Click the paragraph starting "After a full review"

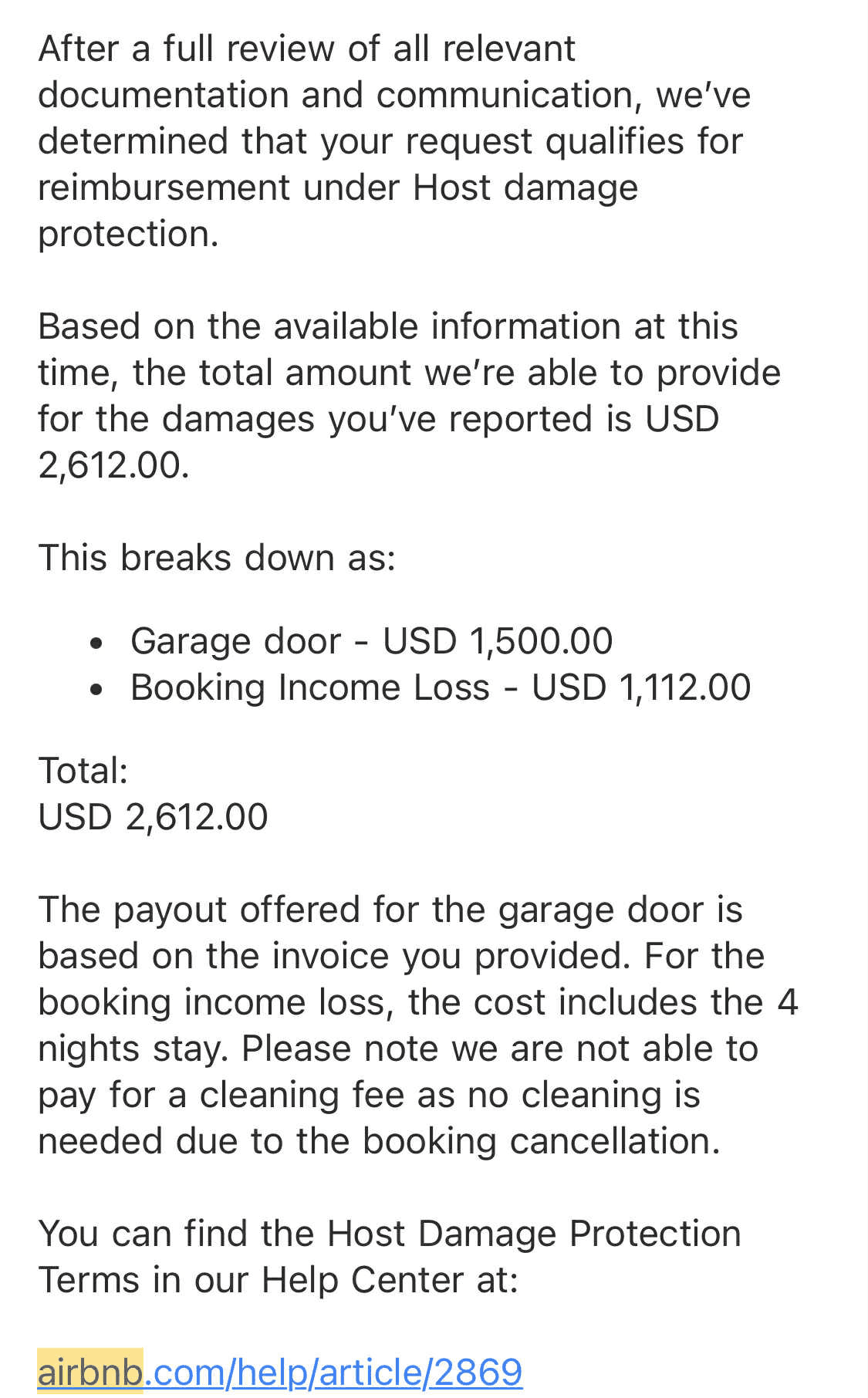[393, 141]
